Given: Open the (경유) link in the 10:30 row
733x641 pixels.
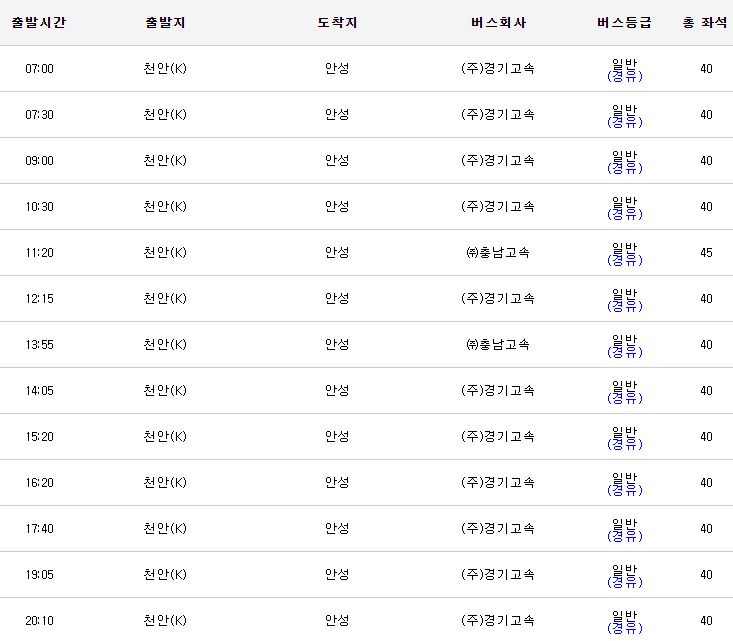Looking at the screenshot, I should pos(625,214).
